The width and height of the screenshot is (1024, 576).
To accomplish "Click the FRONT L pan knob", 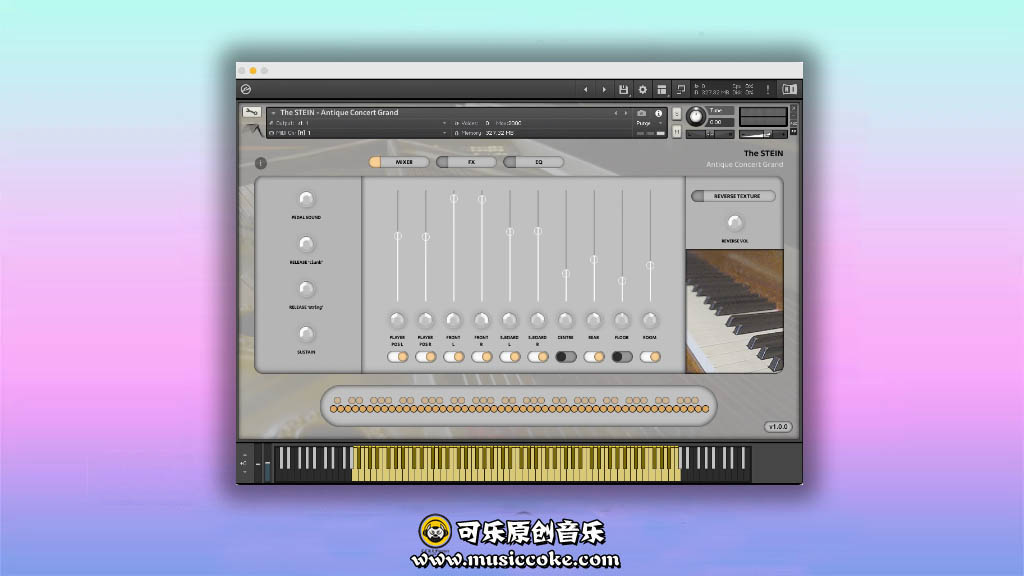I will pos(453,320).
